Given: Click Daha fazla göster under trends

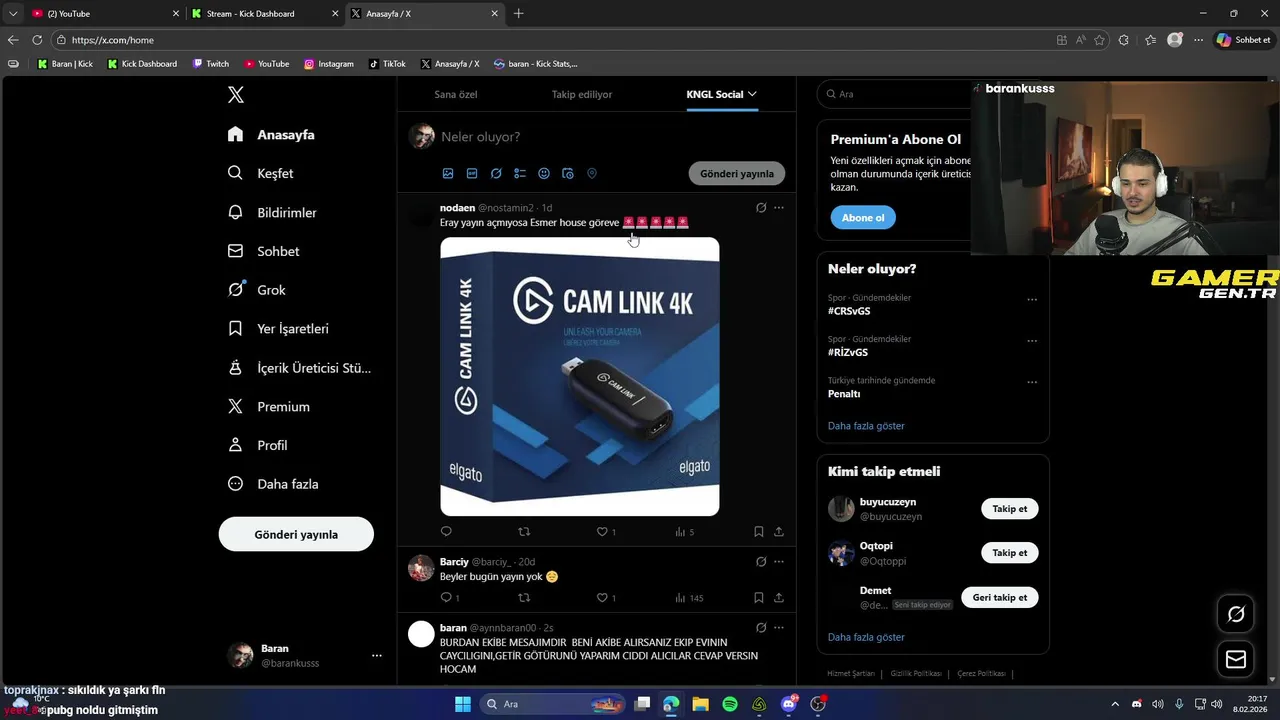Looking at the screenshot, I should click(x=866, y=426).
